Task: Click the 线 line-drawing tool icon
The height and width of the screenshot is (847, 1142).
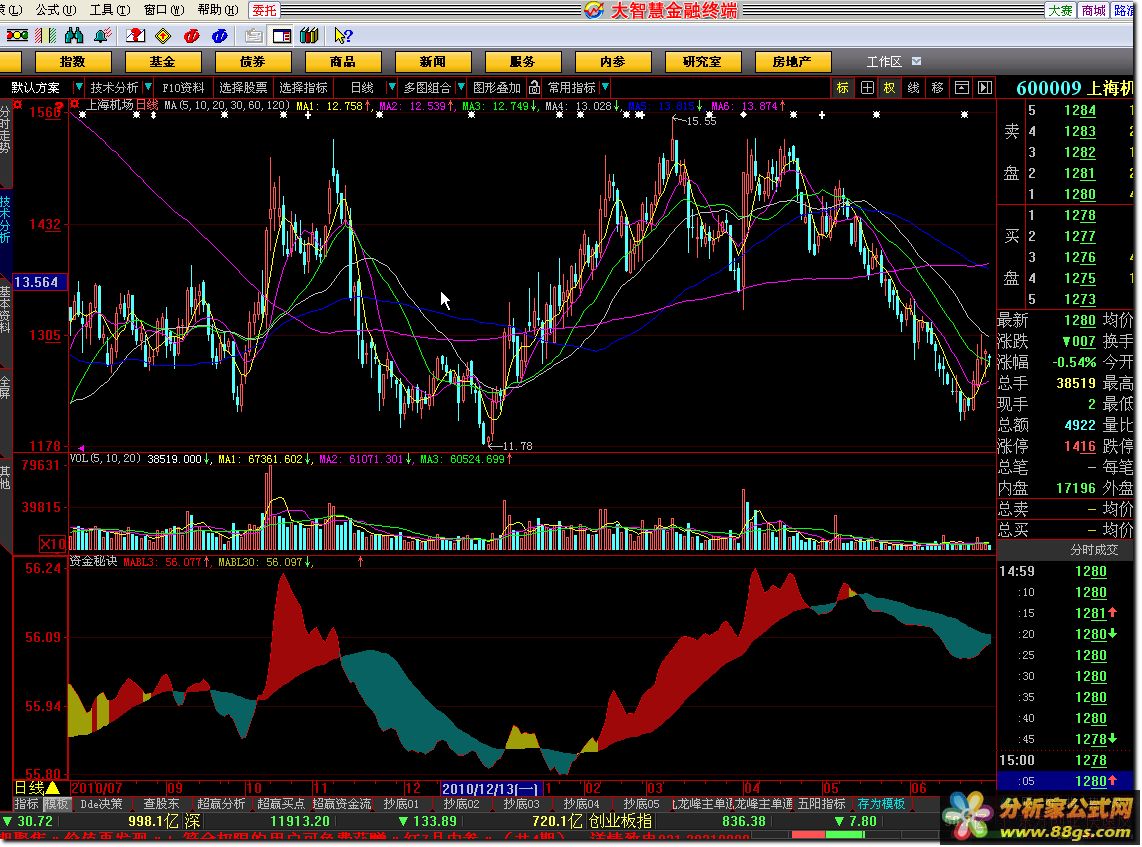Action: click(913, 88)
